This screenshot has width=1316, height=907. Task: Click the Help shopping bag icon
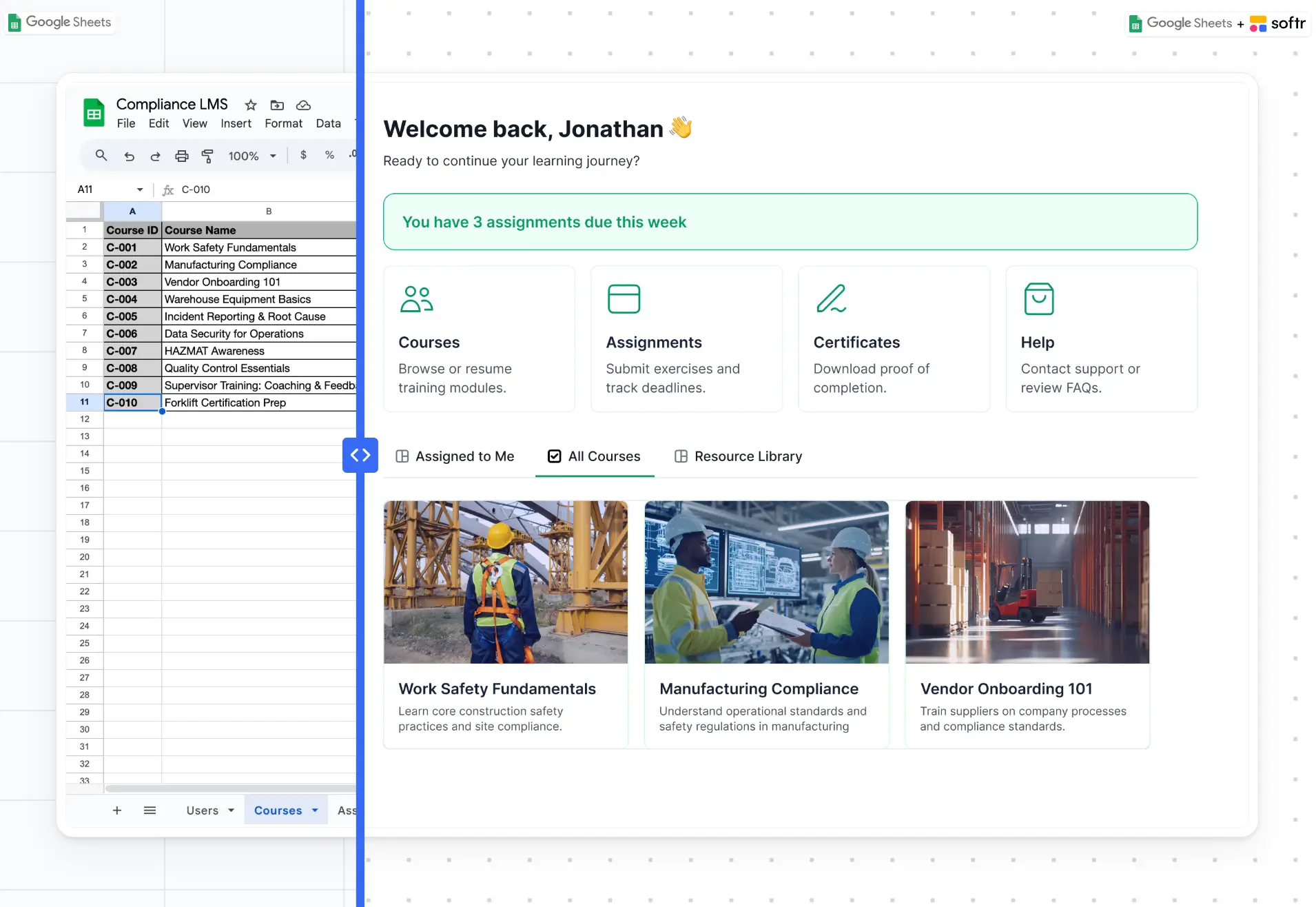1038,298
